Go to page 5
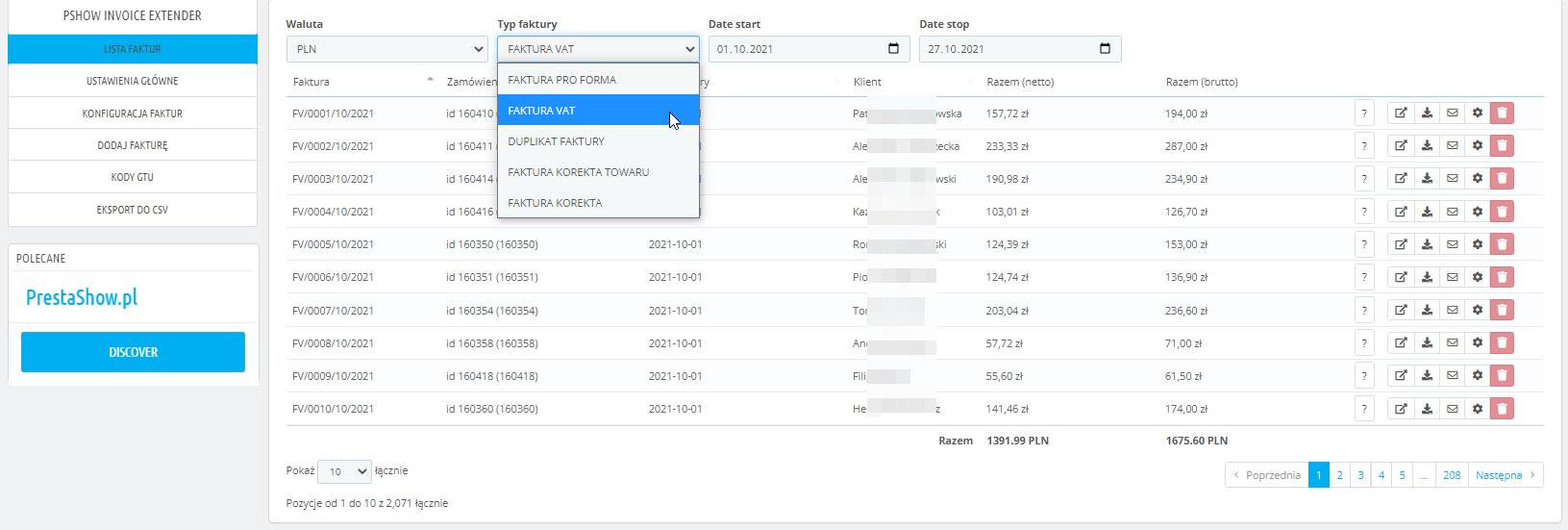 1403,475
